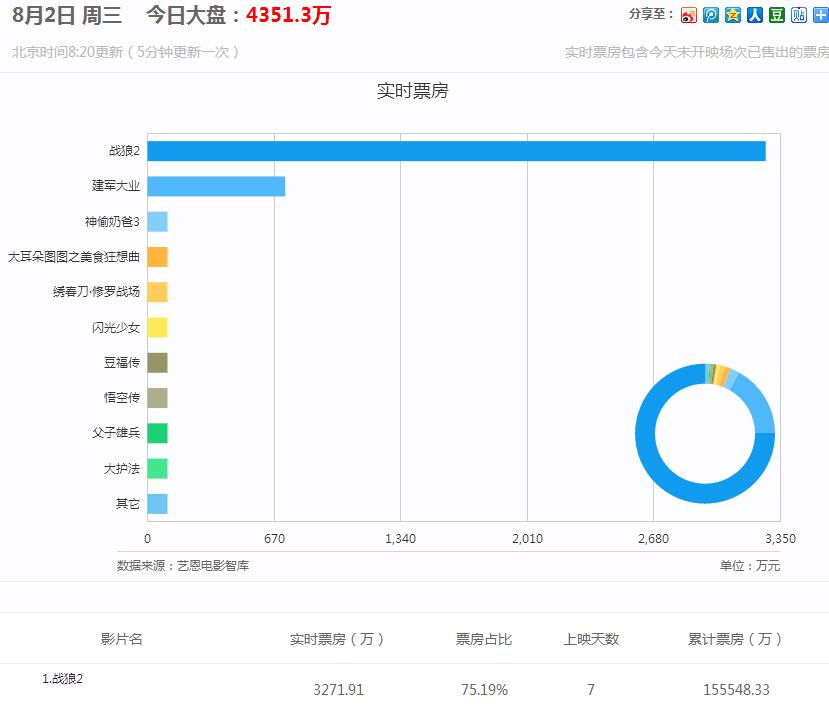
Task: Click the 今日大盘 4351.3万 value
Action: pos(288,15)
